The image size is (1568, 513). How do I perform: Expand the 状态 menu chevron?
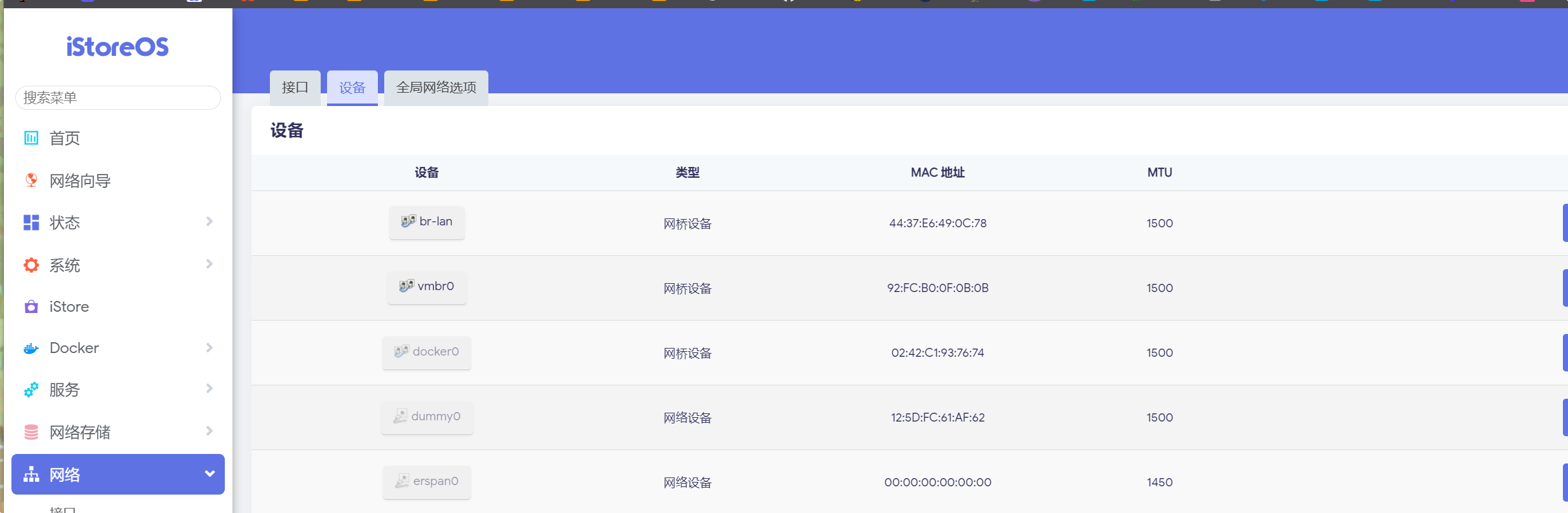click(210, 222)
